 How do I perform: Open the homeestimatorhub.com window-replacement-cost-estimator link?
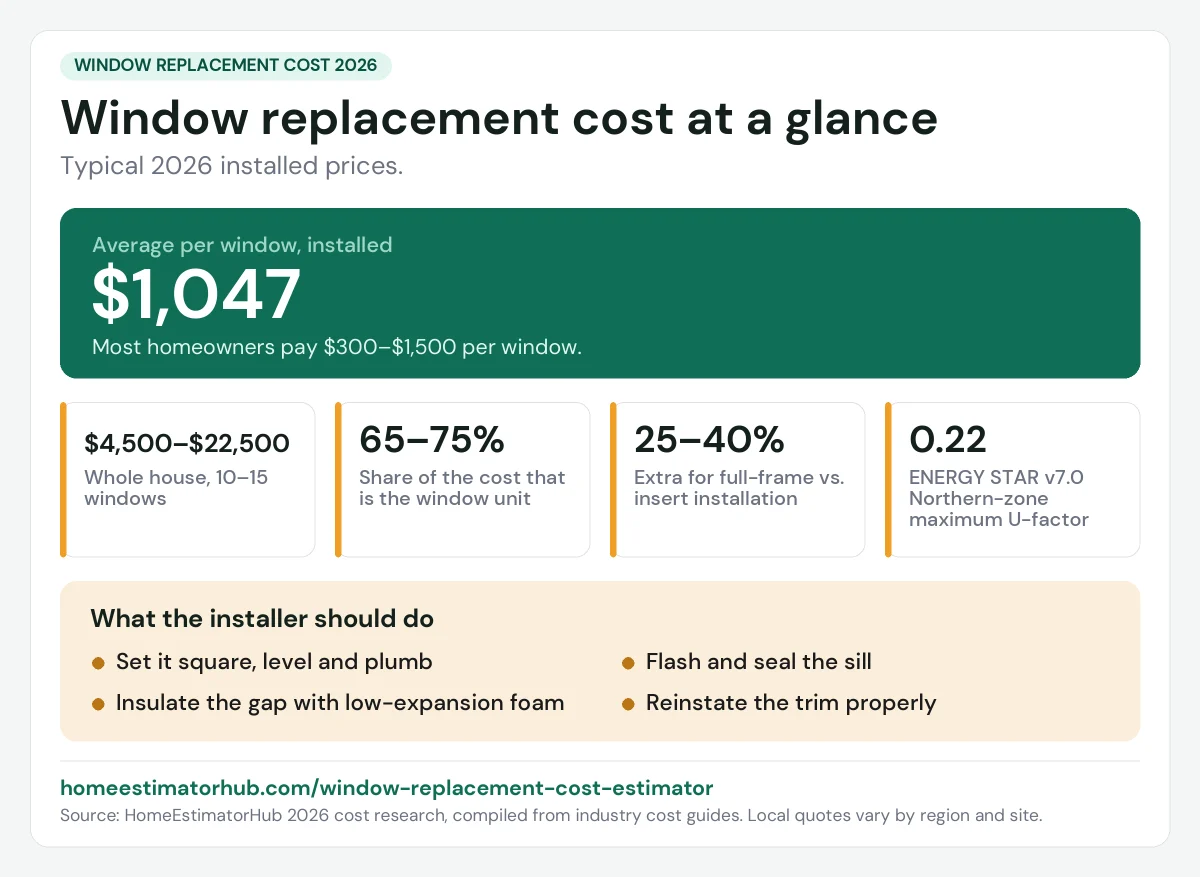tap(387, 787)
